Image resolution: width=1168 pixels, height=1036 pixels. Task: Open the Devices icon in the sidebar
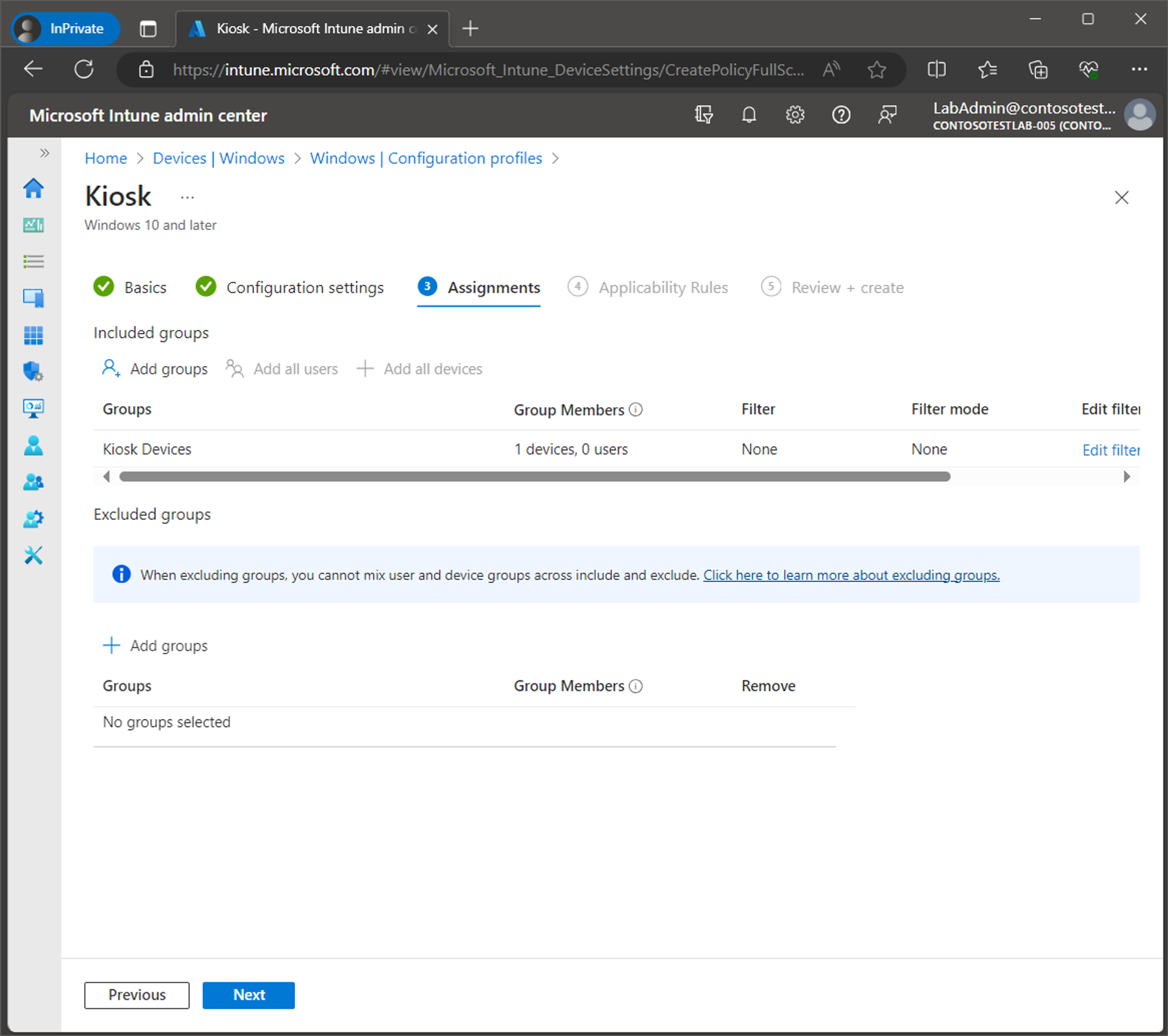pos(34,298)
